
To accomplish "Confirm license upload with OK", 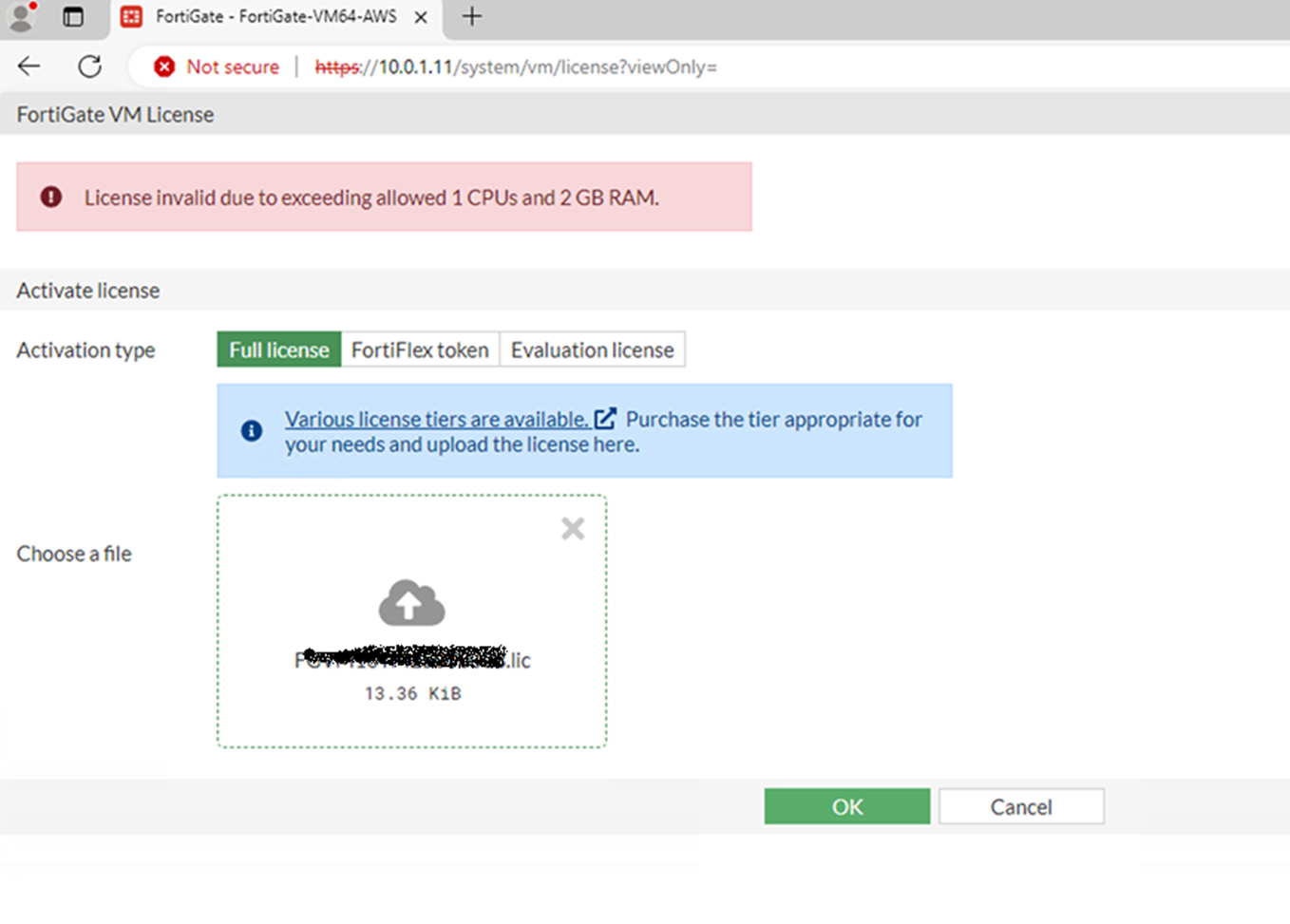I will pos(847,806).
